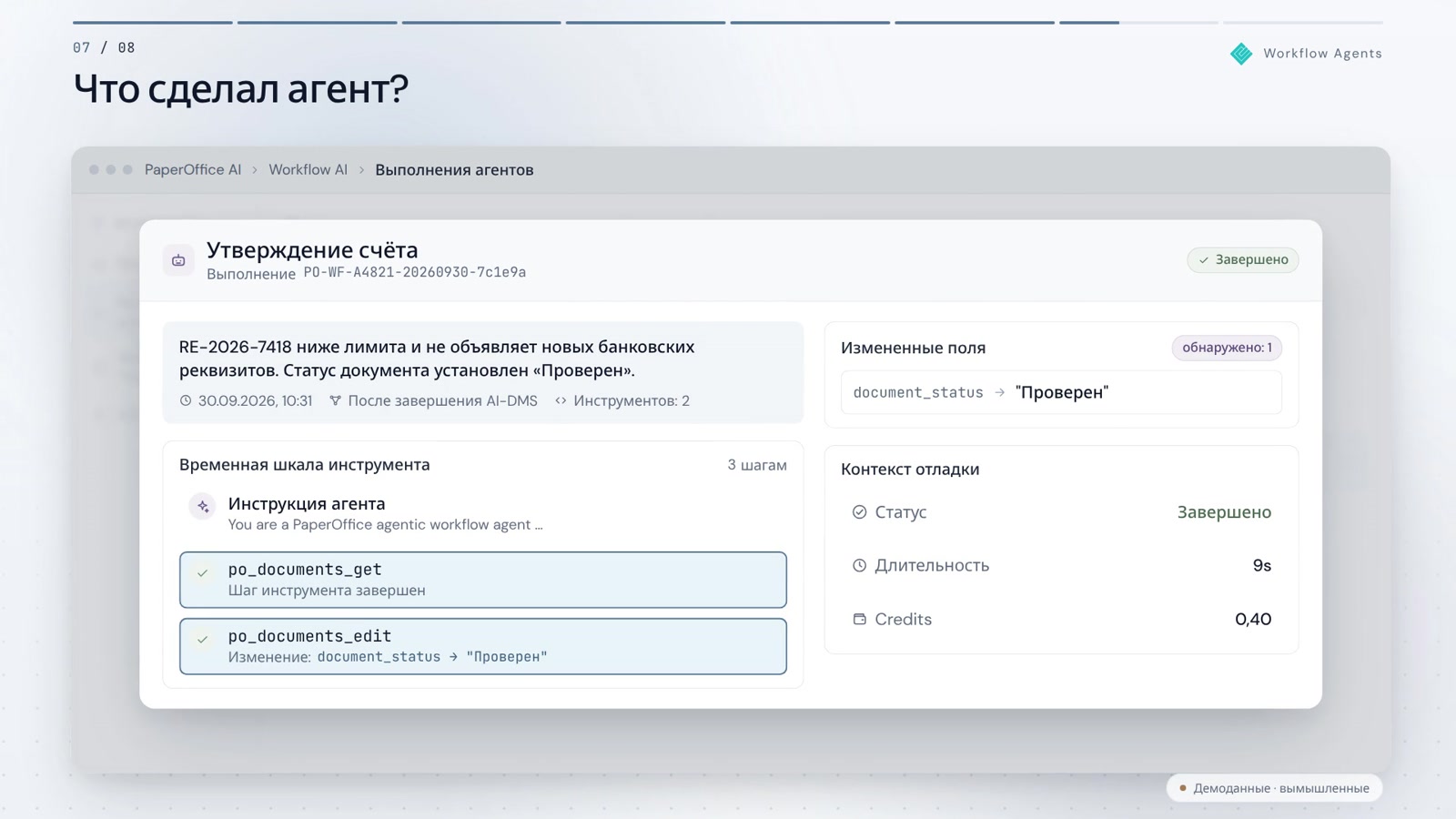Screen dimensions: 1456x819
Task: Click the card icon beside Credits
Action: coord(859,619)
